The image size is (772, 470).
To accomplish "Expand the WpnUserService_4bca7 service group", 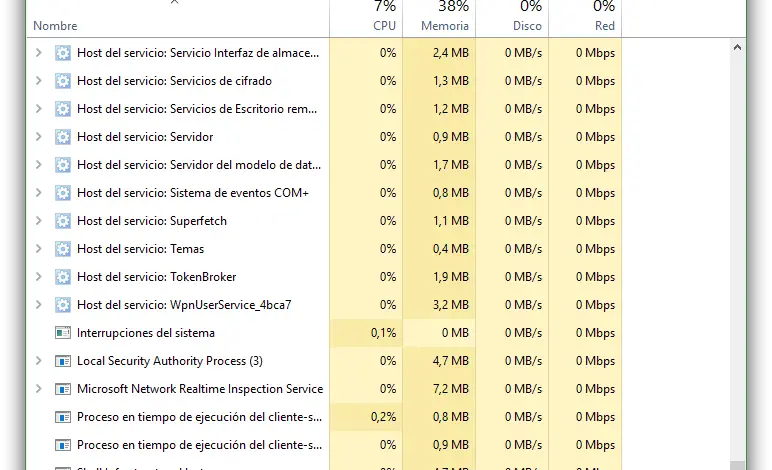I will pyautogui.click(x=38, y=305).
